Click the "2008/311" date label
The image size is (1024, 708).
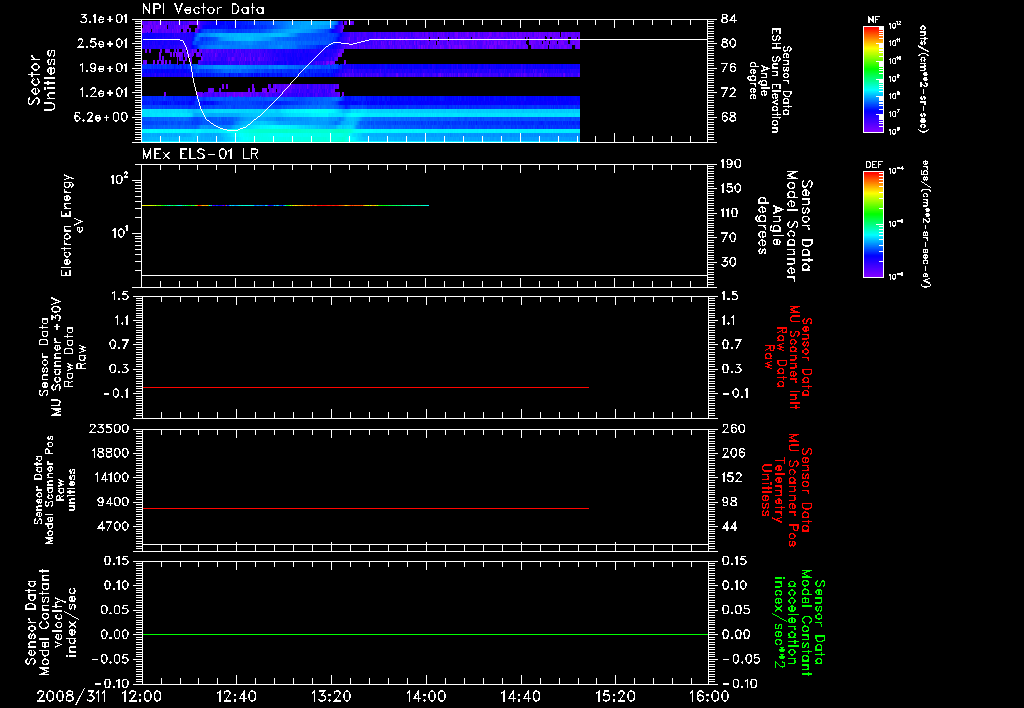[71, 696]
